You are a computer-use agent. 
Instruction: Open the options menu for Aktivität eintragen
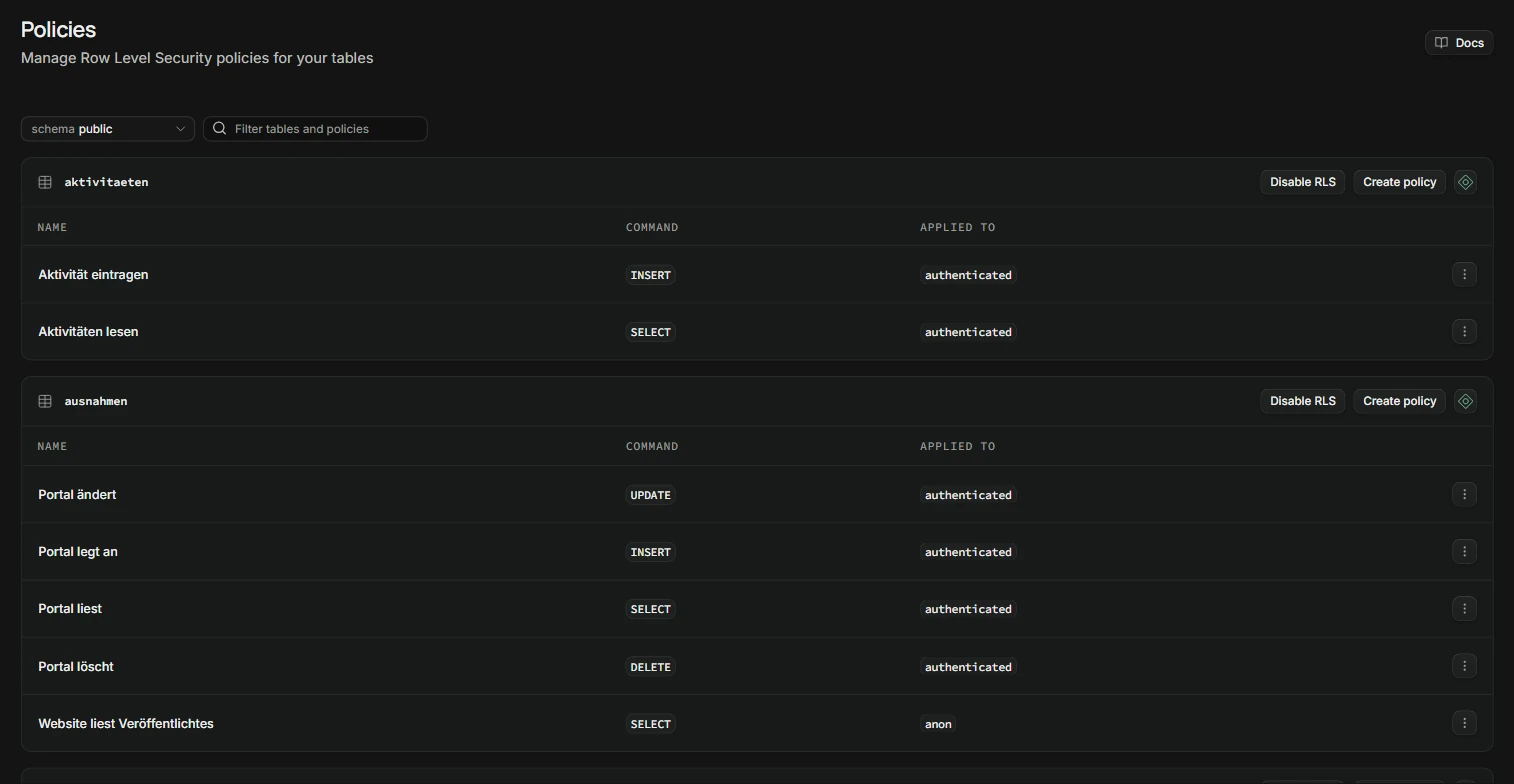point(1464,274)
